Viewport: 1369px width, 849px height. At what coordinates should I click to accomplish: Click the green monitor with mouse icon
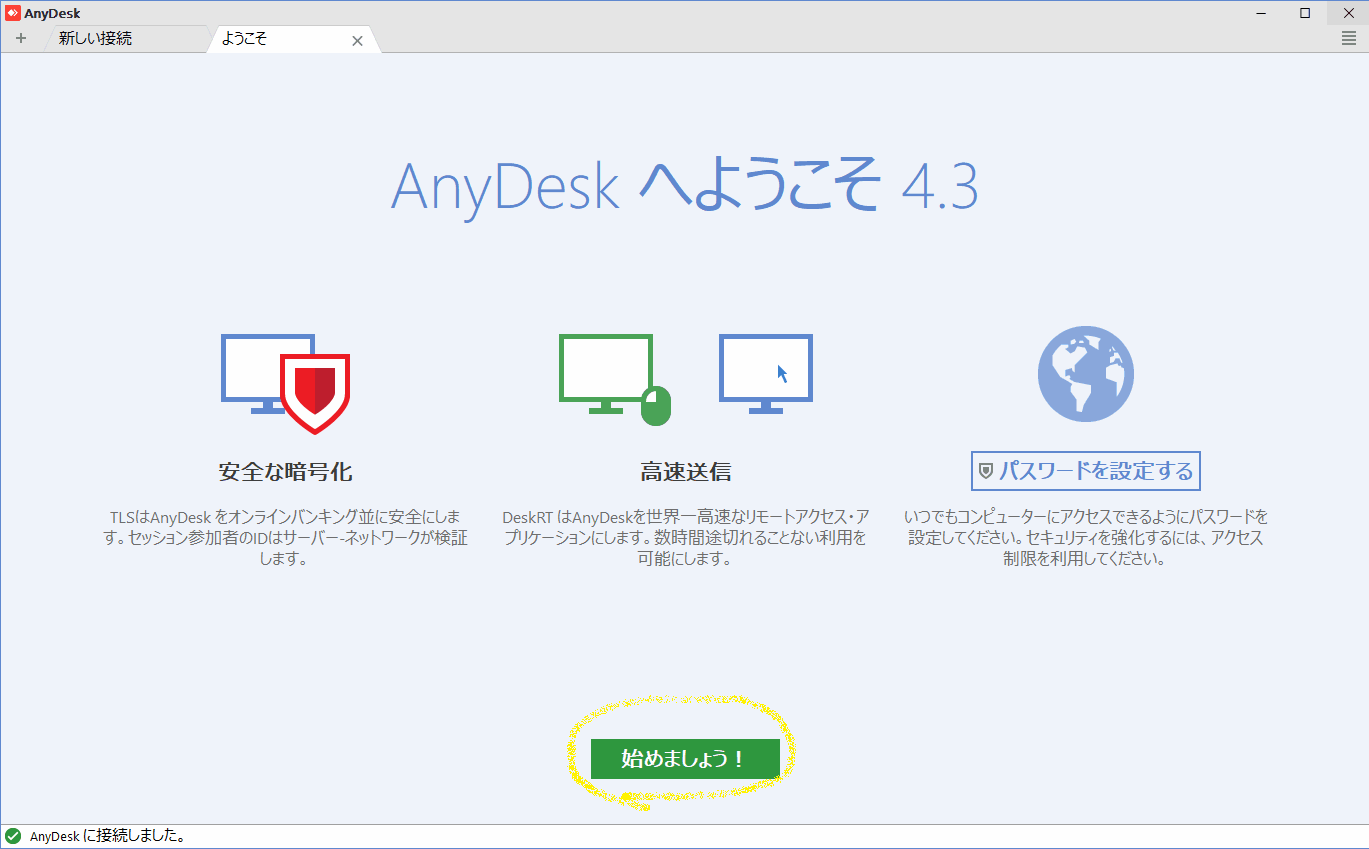(614, 379)
